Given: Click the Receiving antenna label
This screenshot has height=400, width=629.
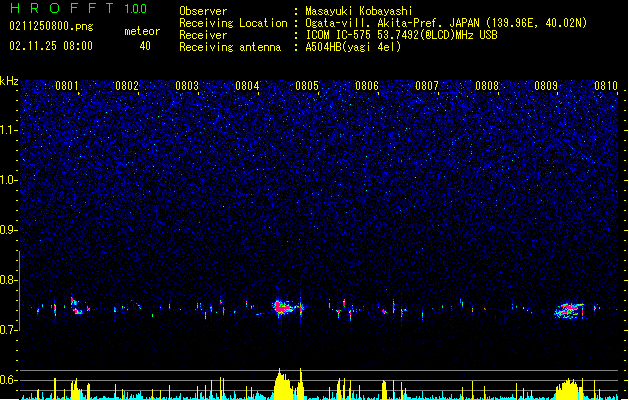Looking at the screenshot, I should click(x=230, y=47).
